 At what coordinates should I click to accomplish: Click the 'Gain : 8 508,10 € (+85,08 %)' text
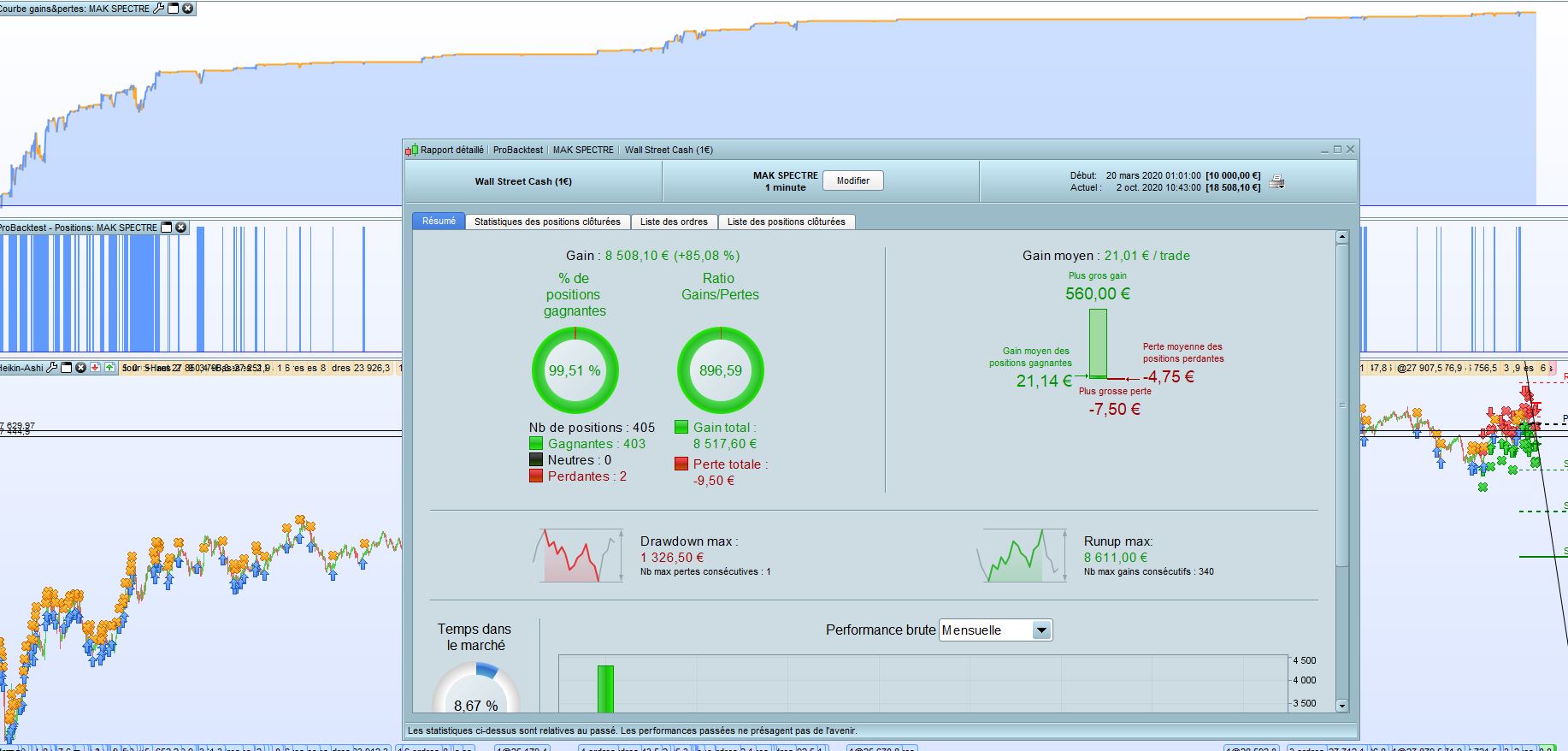pos(653,256)
